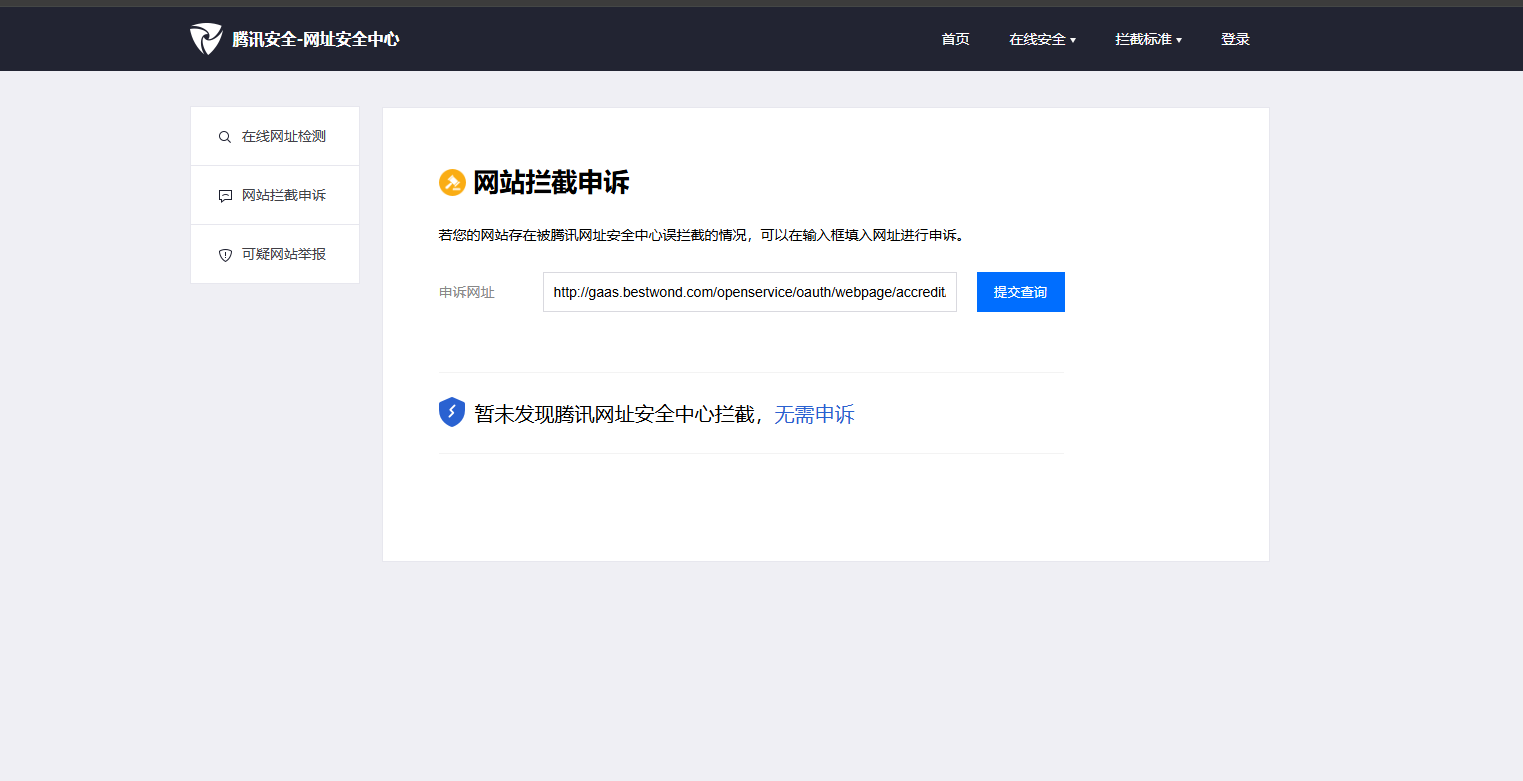
Task: Click the 无需申诉 blue text
Action: (814, 414)
